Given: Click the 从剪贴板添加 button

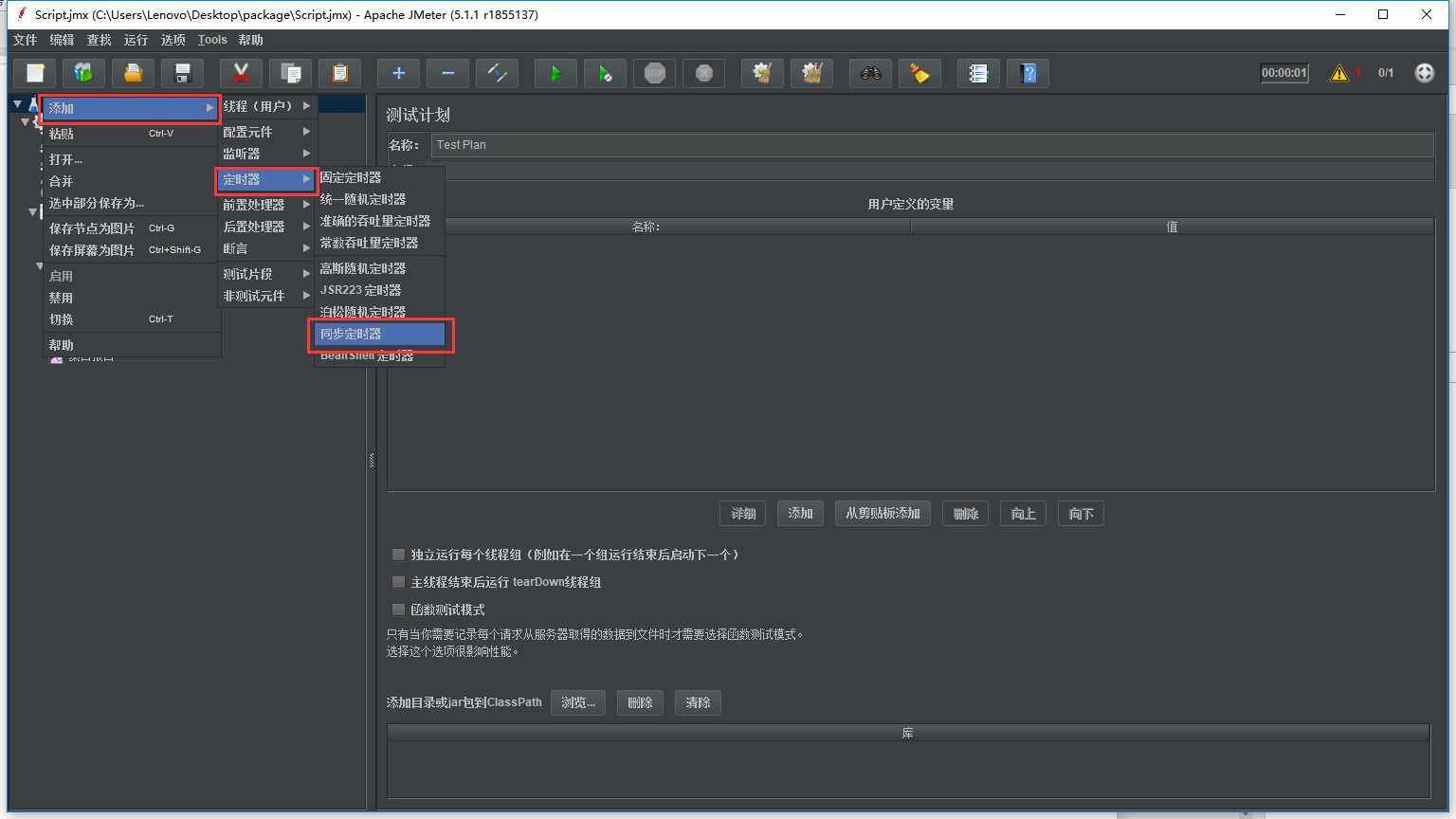Looking at the screenshot, I should [x=883, y=514].
